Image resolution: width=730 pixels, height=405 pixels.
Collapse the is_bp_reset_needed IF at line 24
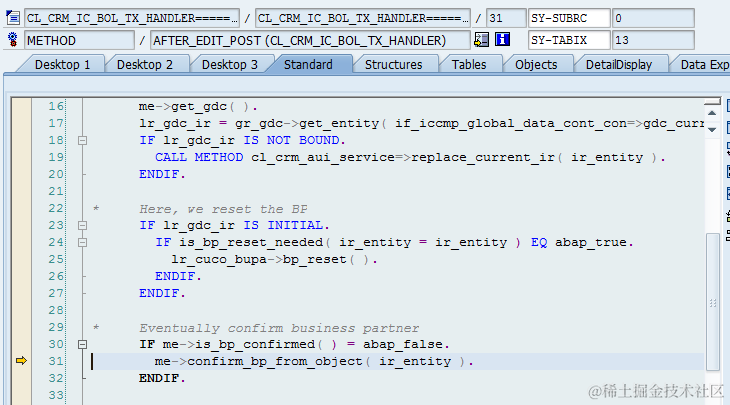82,243
